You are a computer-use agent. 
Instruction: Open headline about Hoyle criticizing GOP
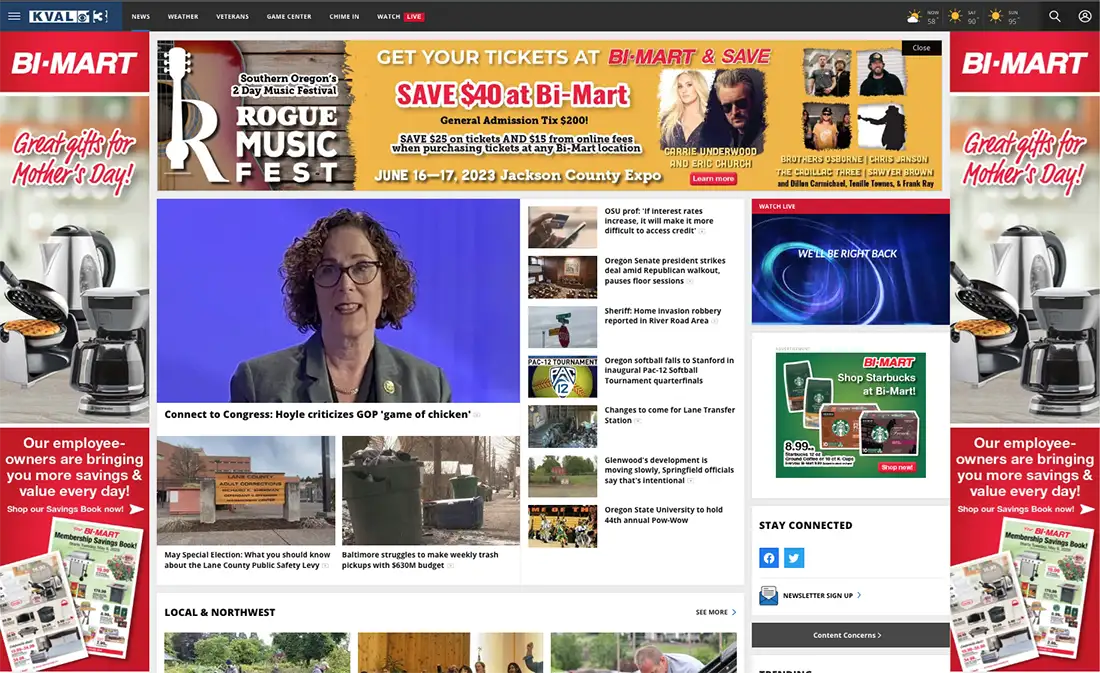pos(317,415)
